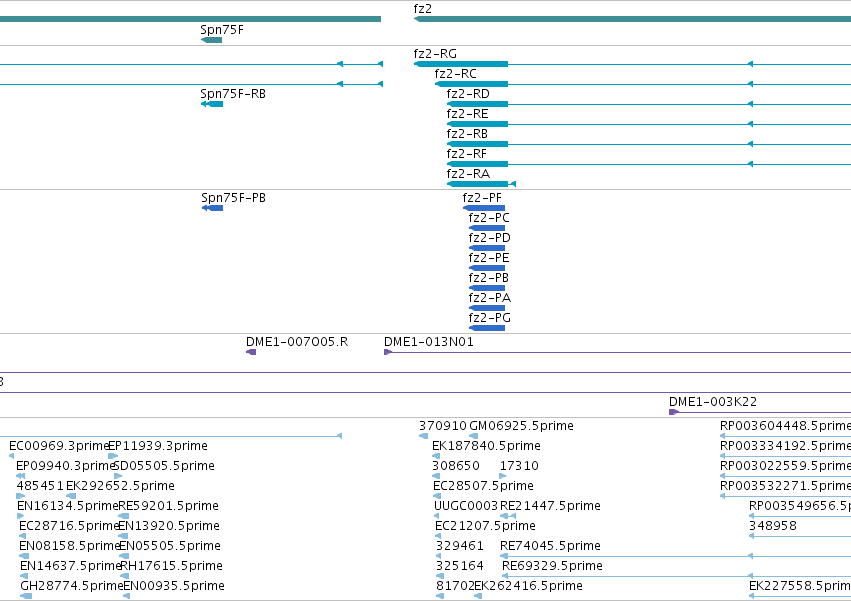
Task: Click the RE59201.5prime EST
Action: 124,516
